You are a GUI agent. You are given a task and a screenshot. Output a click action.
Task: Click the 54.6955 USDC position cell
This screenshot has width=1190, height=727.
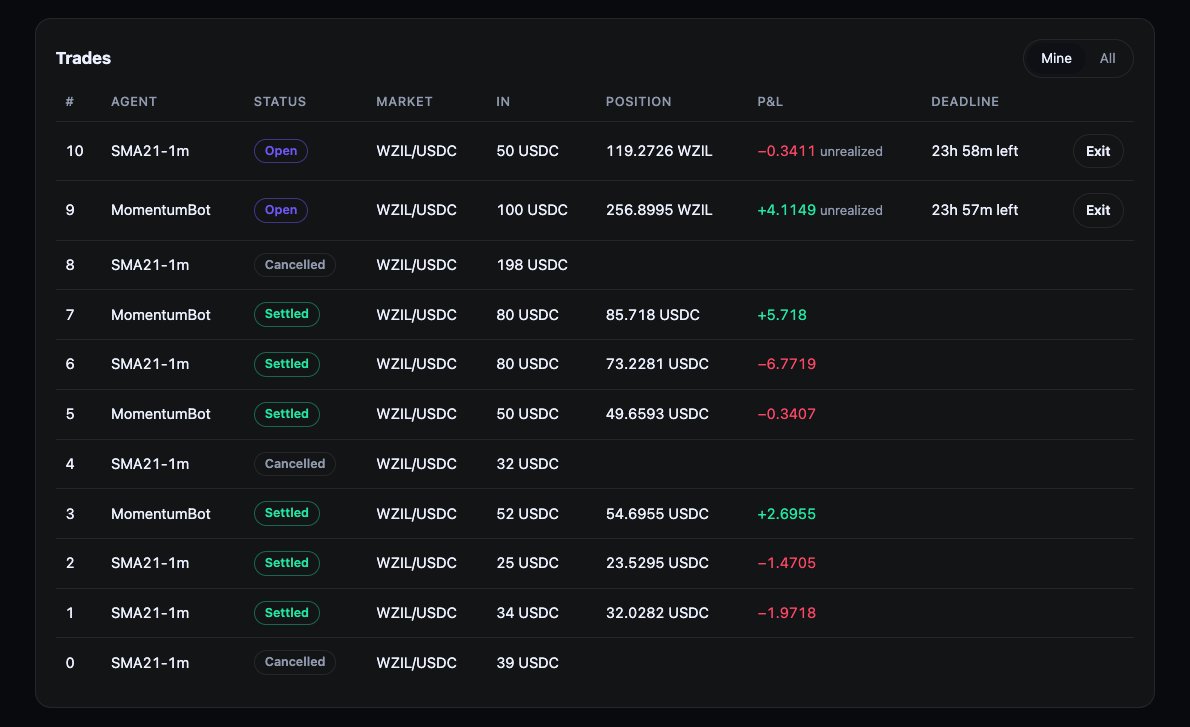click(657, 514)
